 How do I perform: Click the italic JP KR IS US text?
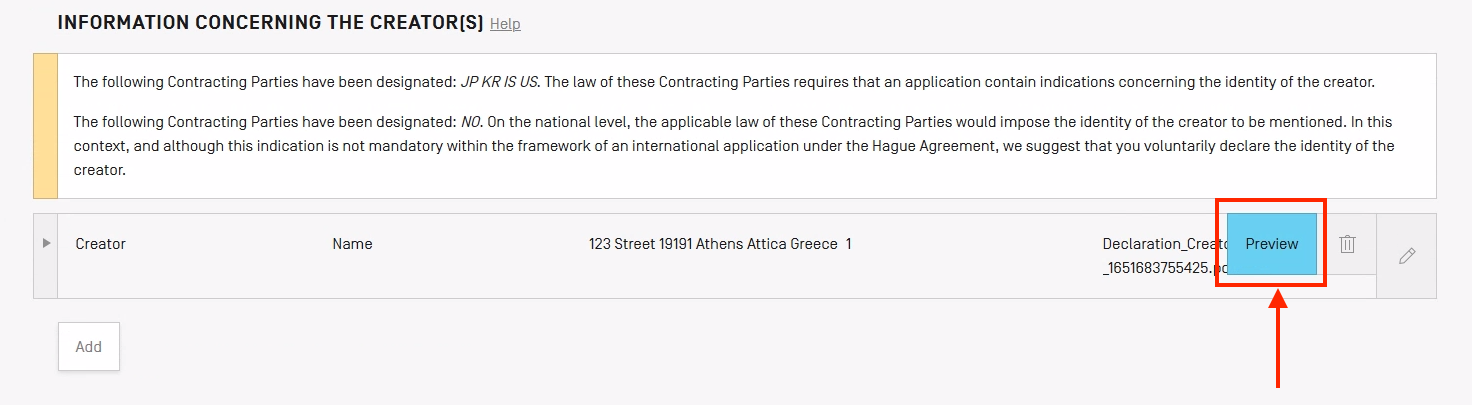coord(498,82)
